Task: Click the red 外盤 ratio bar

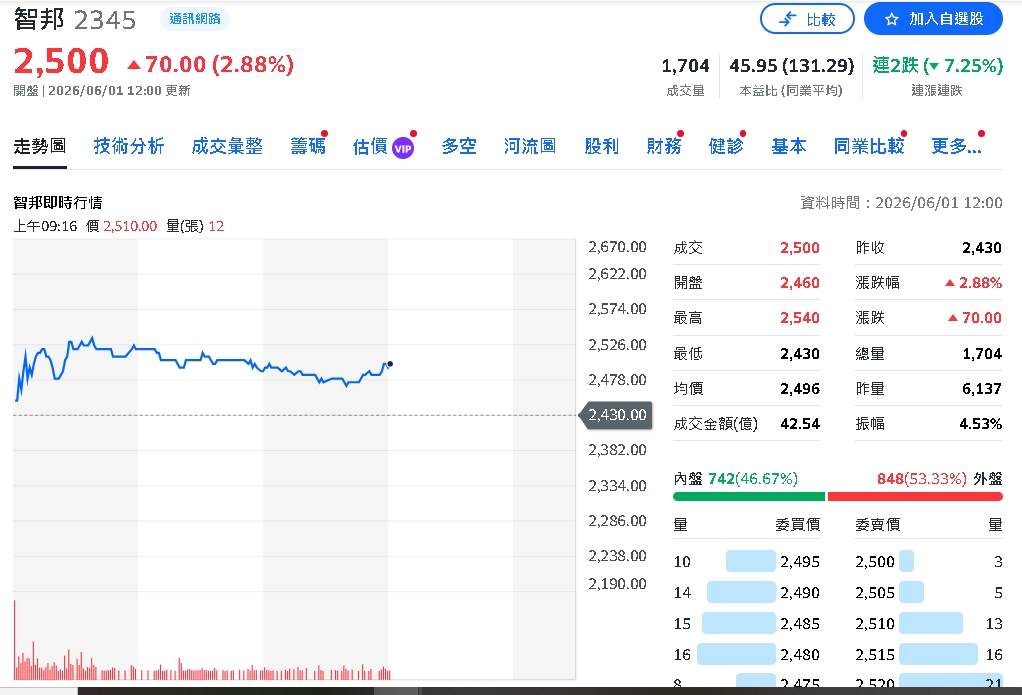Action: click(915, 497)
